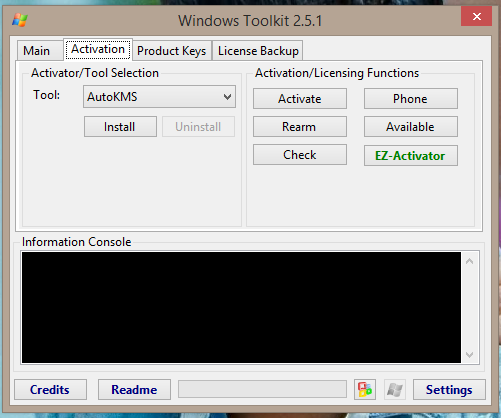Image resolution: width=501 pixels, height=418 pixels.
Task: Click the Check button
Action: click(x=300, y=155)
